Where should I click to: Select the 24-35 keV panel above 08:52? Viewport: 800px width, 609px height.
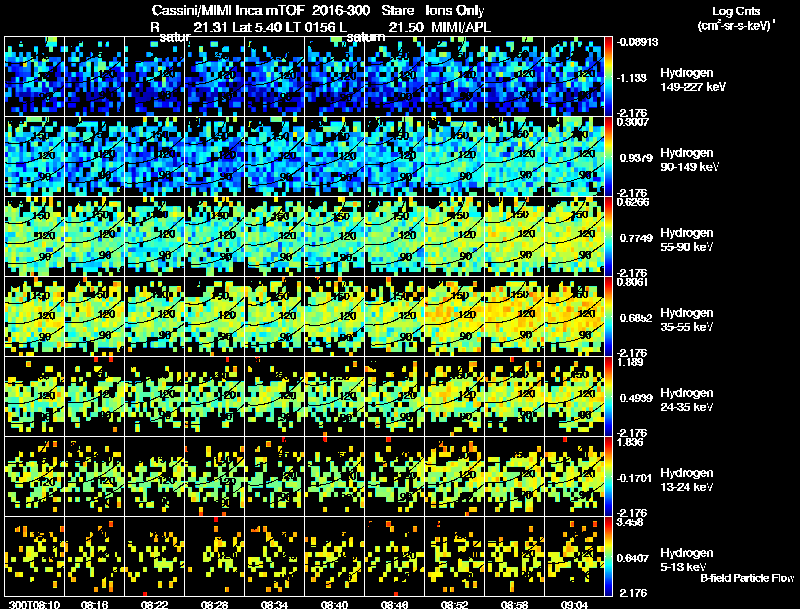pyautogui.click(x=455, y=397)
